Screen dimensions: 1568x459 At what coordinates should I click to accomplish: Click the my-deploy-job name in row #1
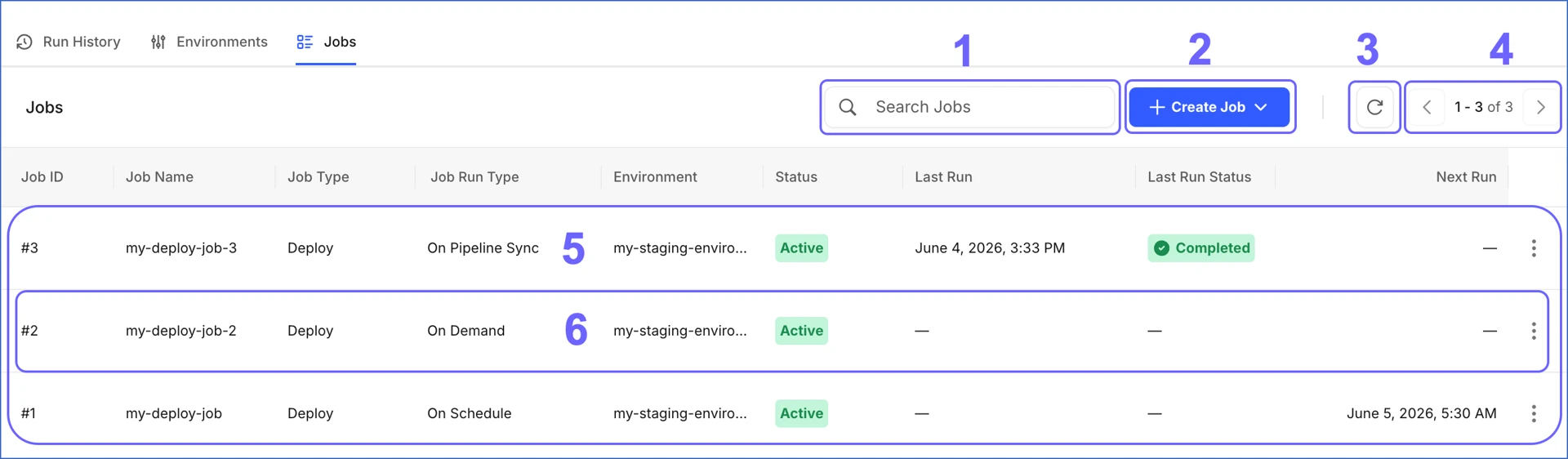click(x=174, y=413)
